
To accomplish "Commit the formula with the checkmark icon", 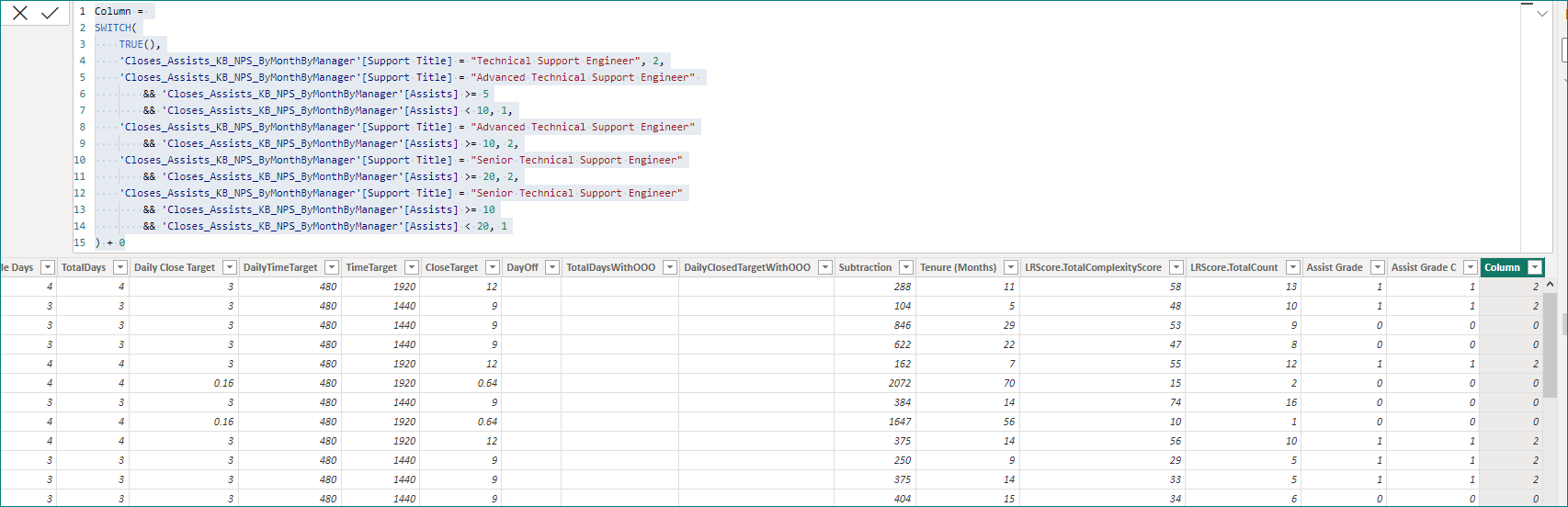I will click(51, 13).
